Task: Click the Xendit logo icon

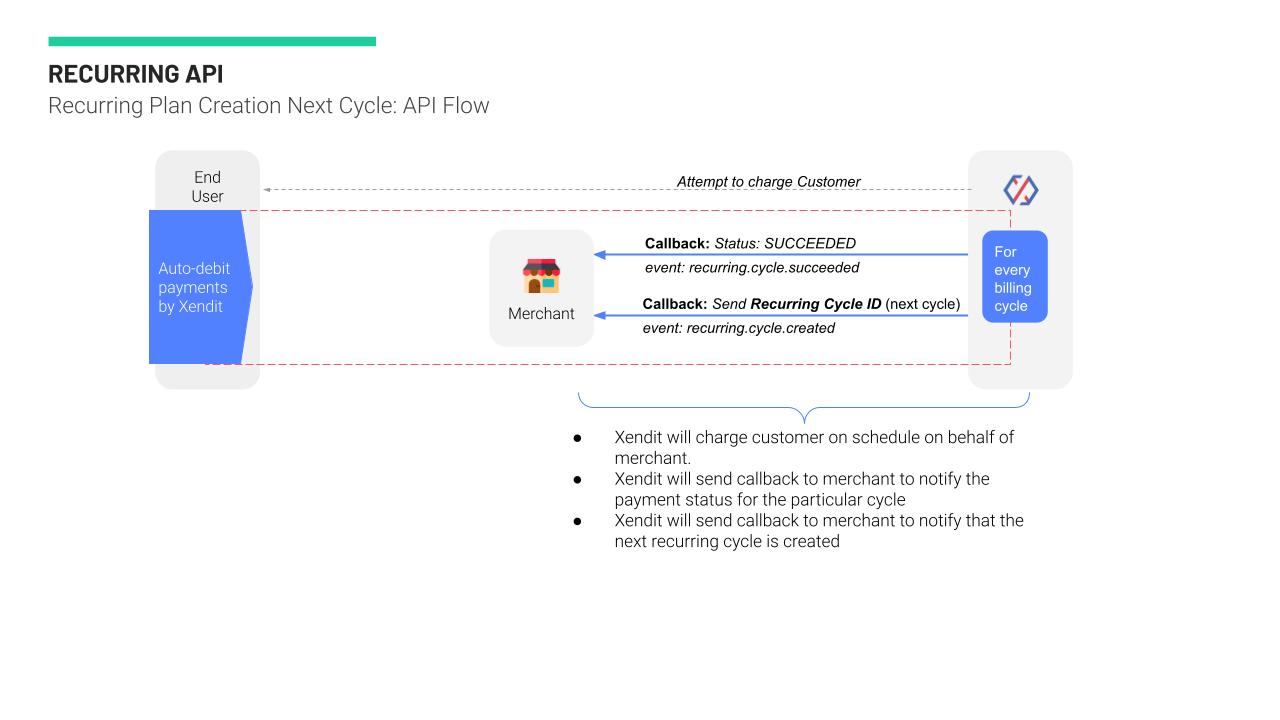Action: tap(1020, 190)
